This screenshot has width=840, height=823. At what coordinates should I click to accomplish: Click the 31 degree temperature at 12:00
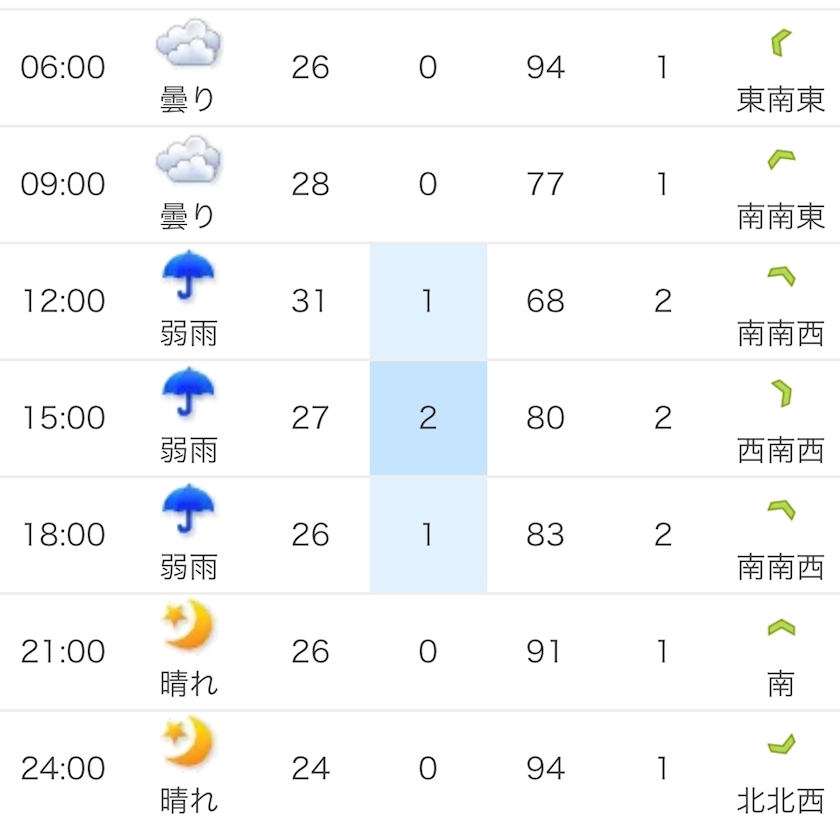309,301
